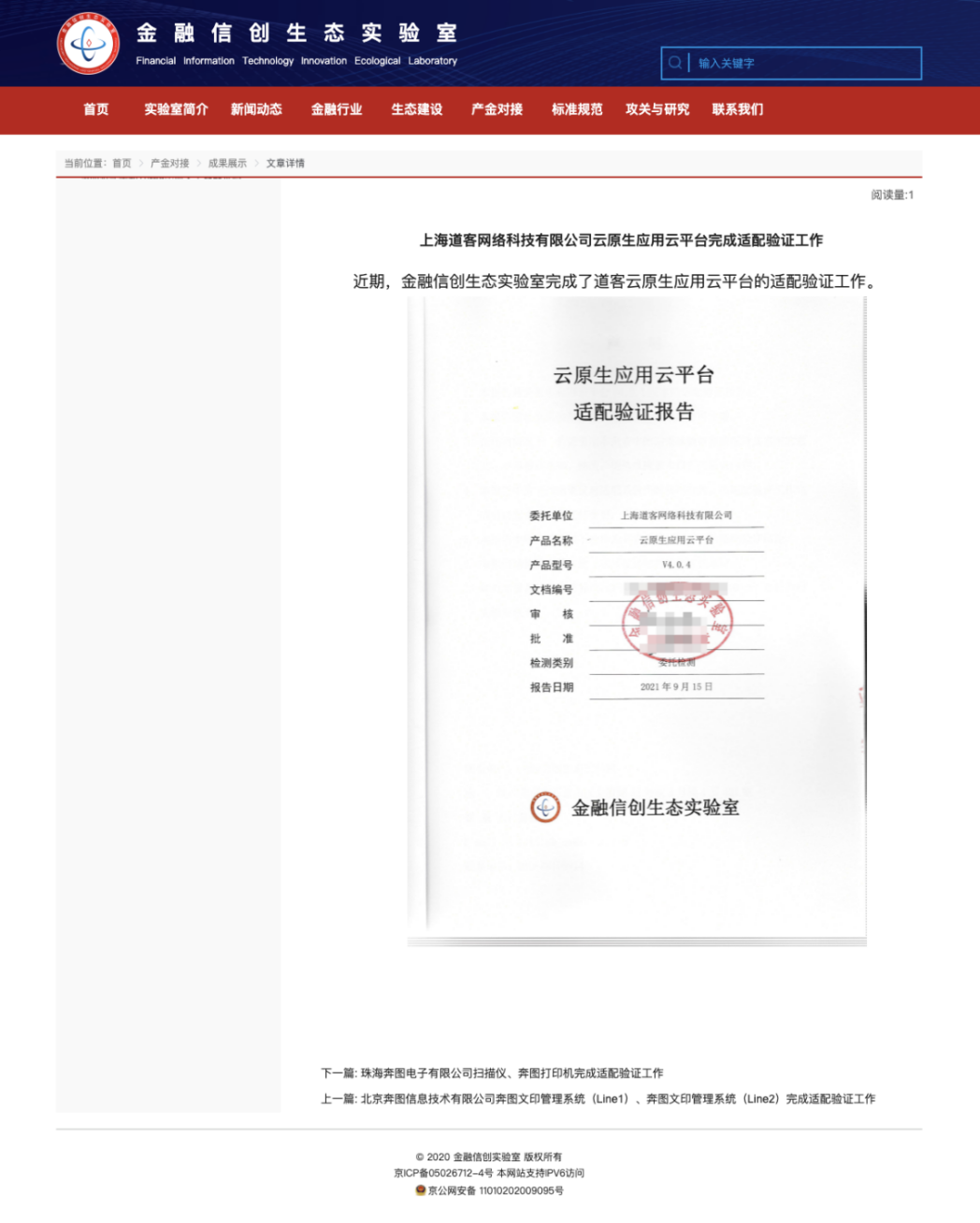Screen dimensions: 980x1223
Task: Click the article title about 上海道客网络科技
Action: click(621, 240)
